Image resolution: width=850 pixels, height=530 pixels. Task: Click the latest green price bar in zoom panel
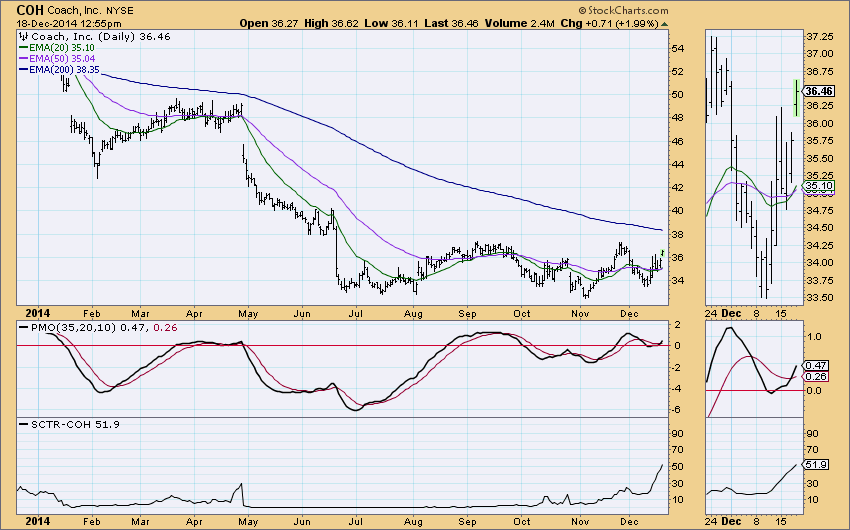796,97
